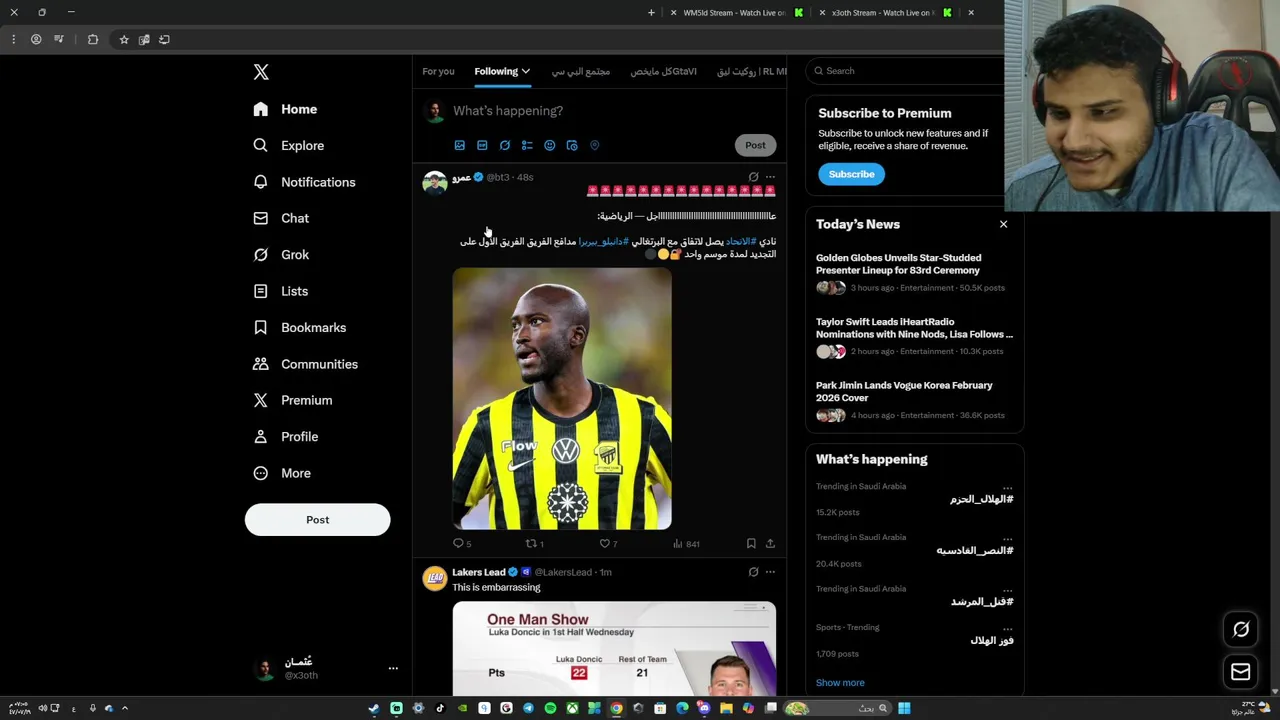Open Explore in the sidebar
The image size is (1280, 720).
click(x=289, y=145)
